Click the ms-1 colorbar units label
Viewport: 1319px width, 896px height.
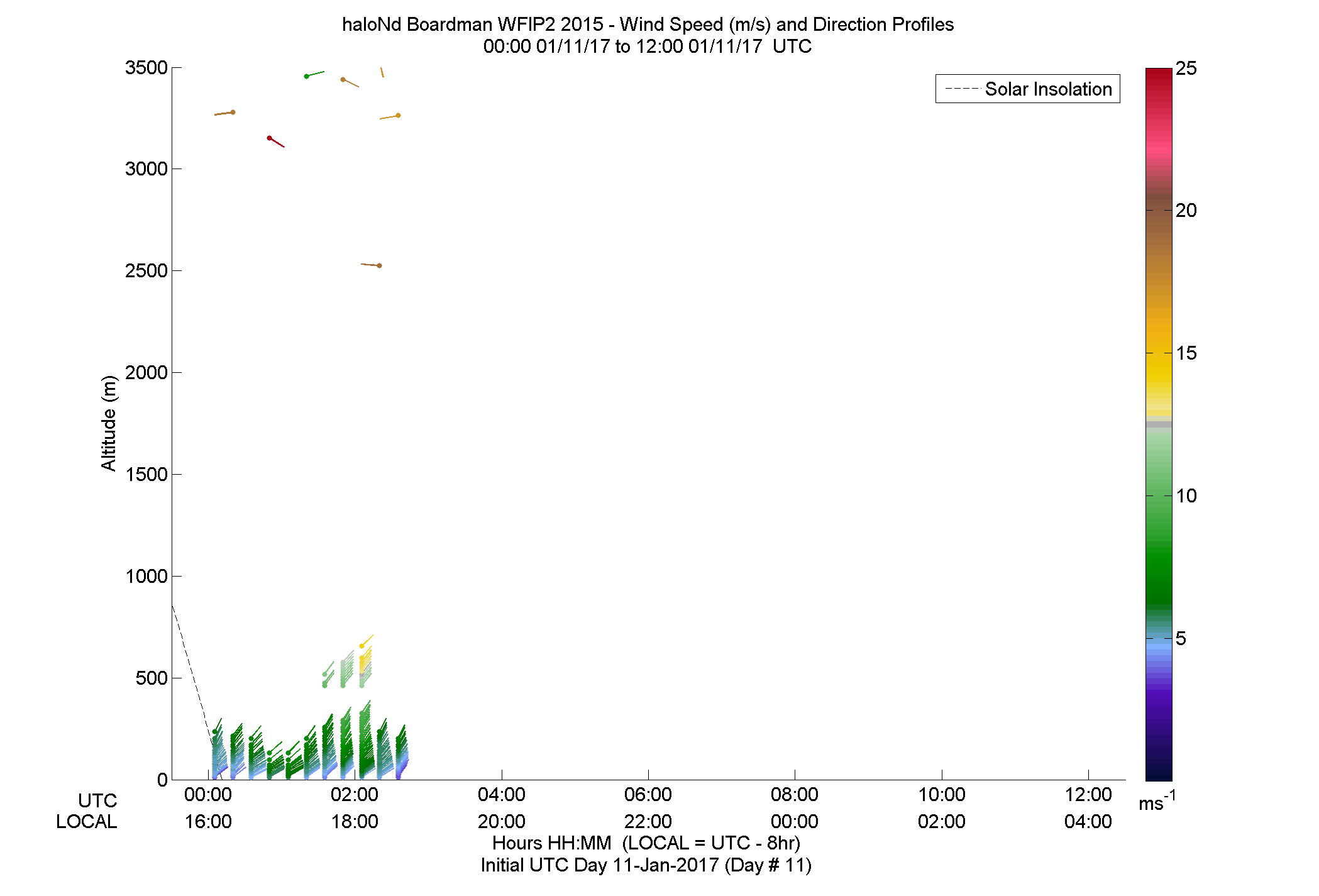coord(1157,801)
